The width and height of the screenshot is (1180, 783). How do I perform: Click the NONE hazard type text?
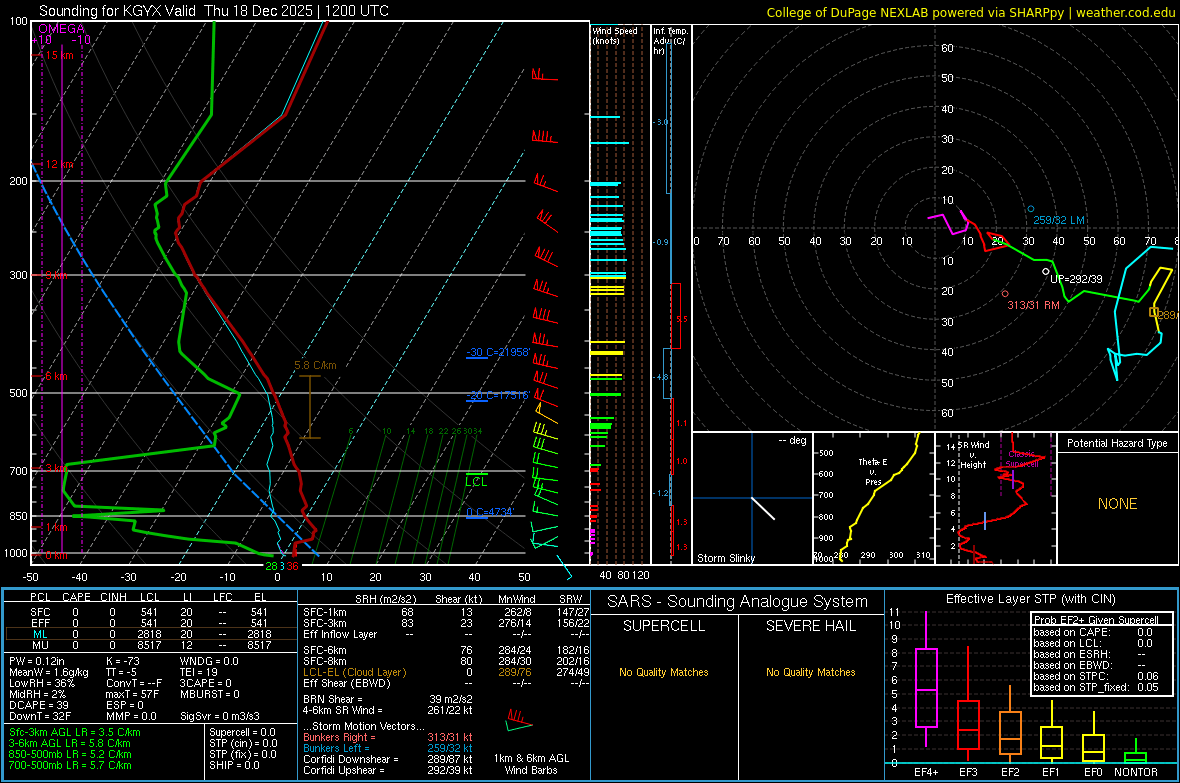[1117, 504]
